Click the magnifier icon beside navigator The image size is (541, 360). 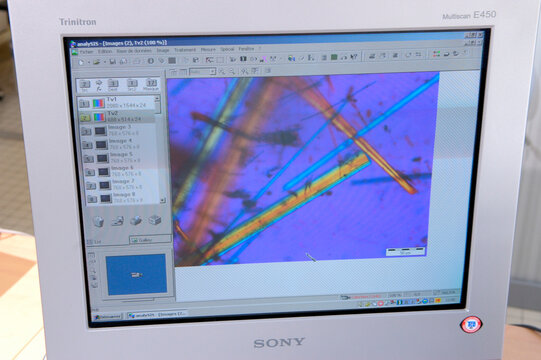(93, 270)
